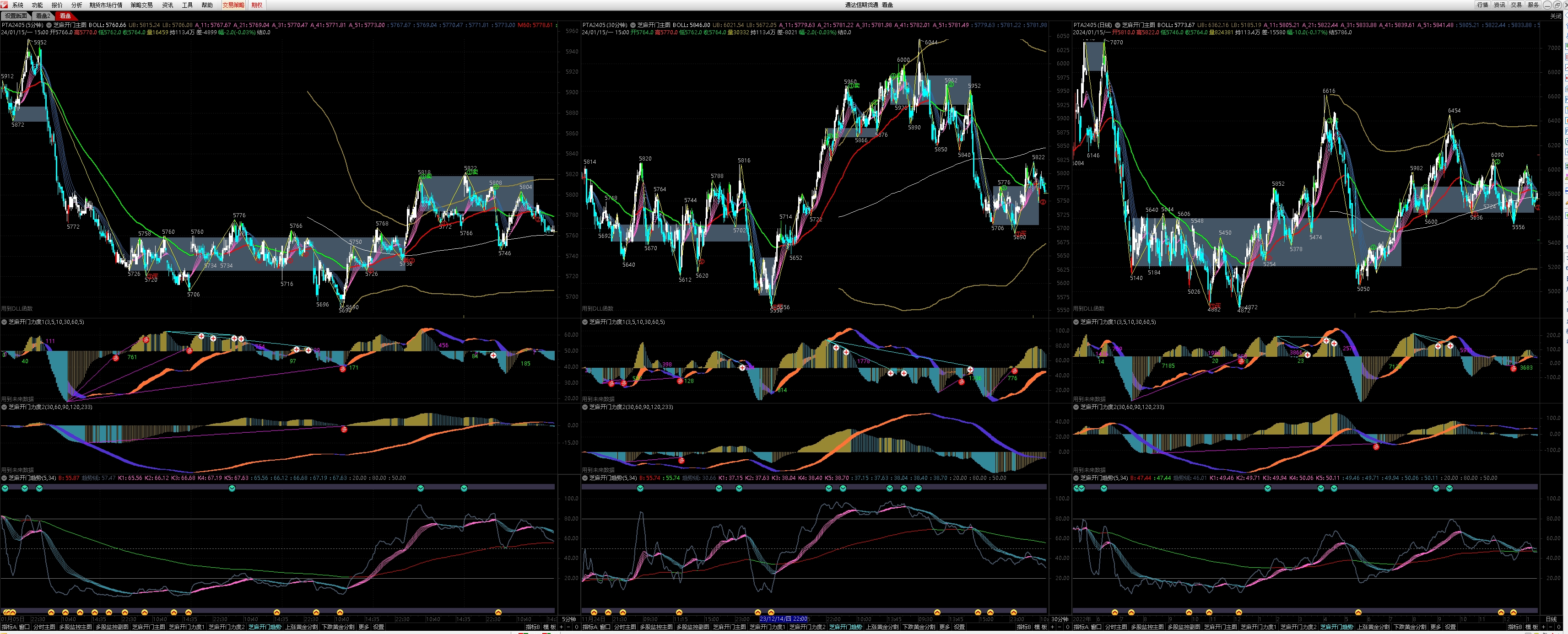Click the plus zoom icon in the 5分钟 chart footer
1568x634 pixels.
click(561, 627)
